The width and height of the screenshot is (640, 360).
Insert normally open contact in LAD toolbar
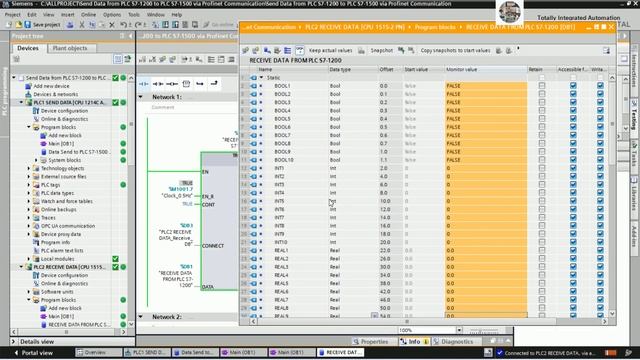(144, 84)
